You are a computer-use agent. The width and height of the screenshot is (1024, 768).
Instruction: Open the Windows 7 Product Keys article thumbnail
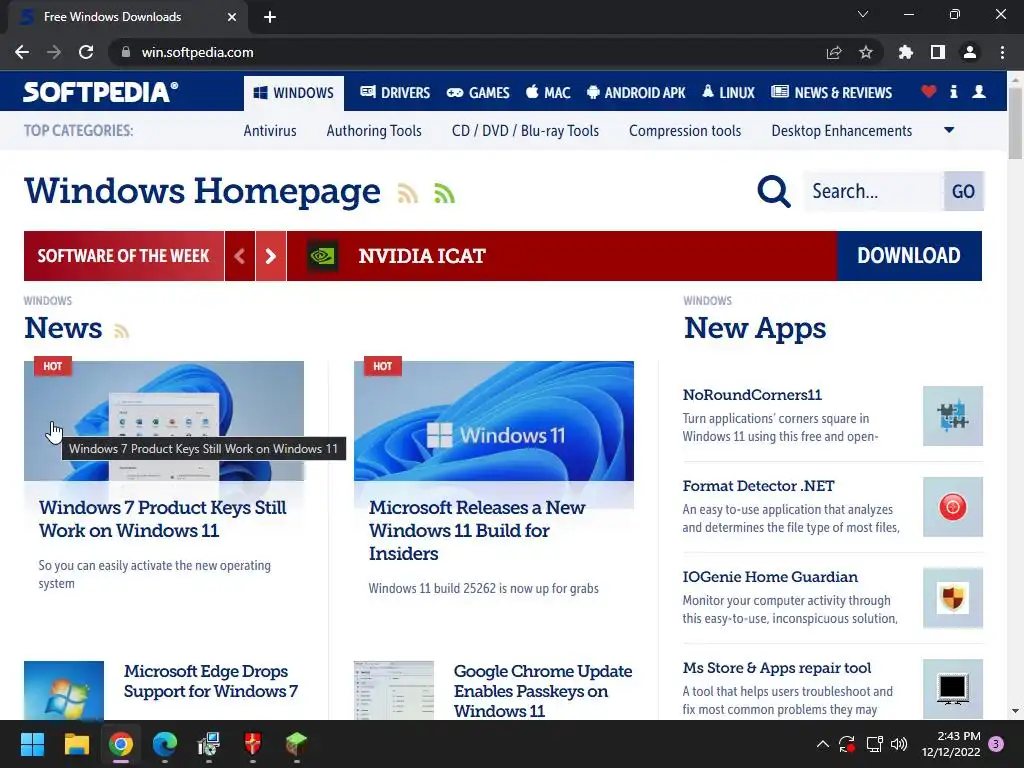point(163,421)
